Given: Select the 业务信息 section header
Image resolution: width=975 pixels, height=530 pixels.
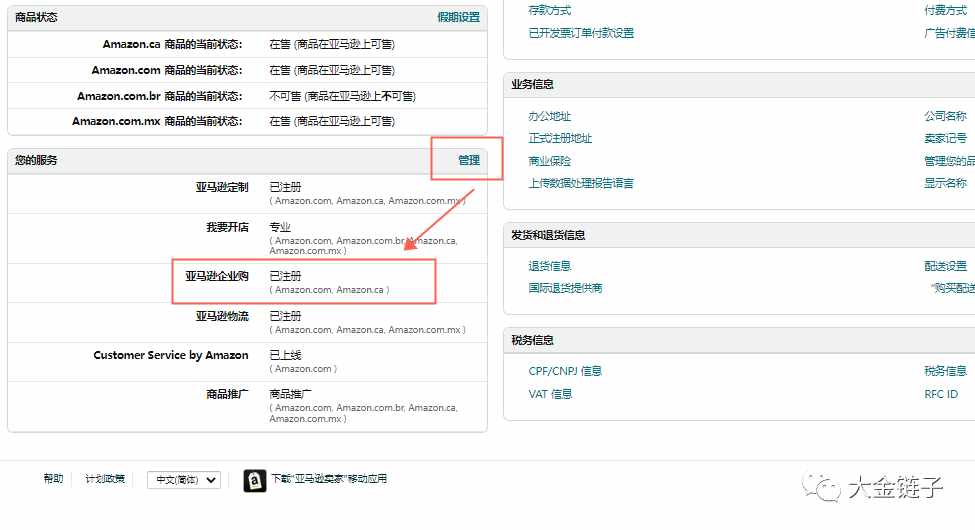Looking at the screenshot, I should (x=532, y=85).
